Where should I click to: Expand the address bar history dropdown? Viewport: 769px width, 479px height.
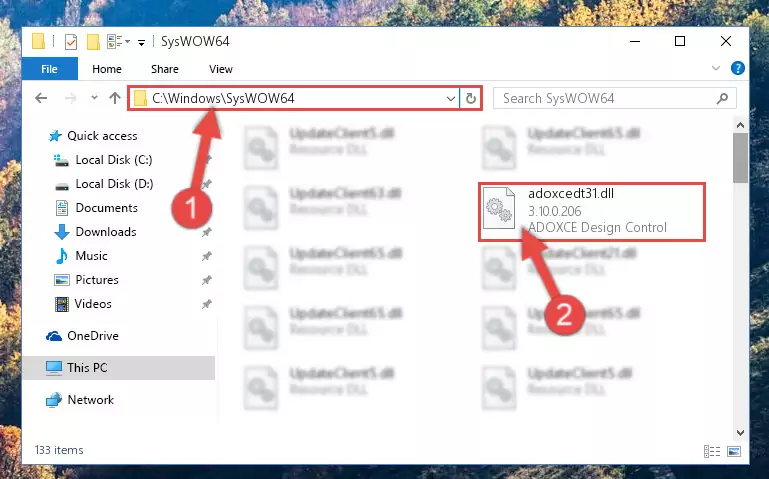[451, 99]
